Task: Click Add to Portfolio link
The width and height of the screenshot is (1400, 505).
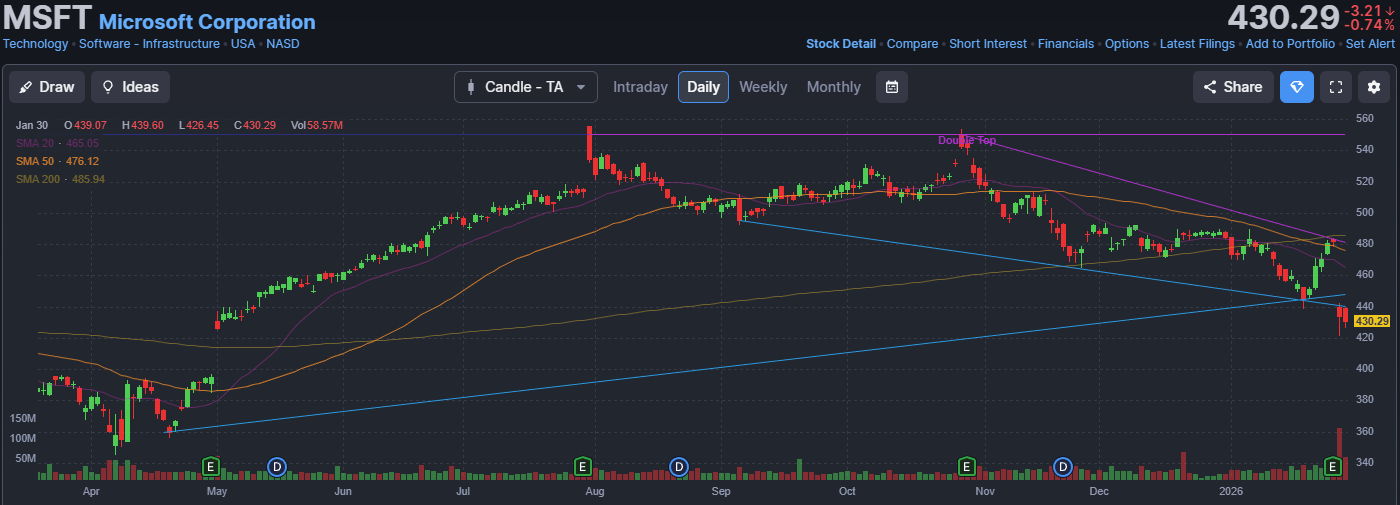Action: (1290, 44)
